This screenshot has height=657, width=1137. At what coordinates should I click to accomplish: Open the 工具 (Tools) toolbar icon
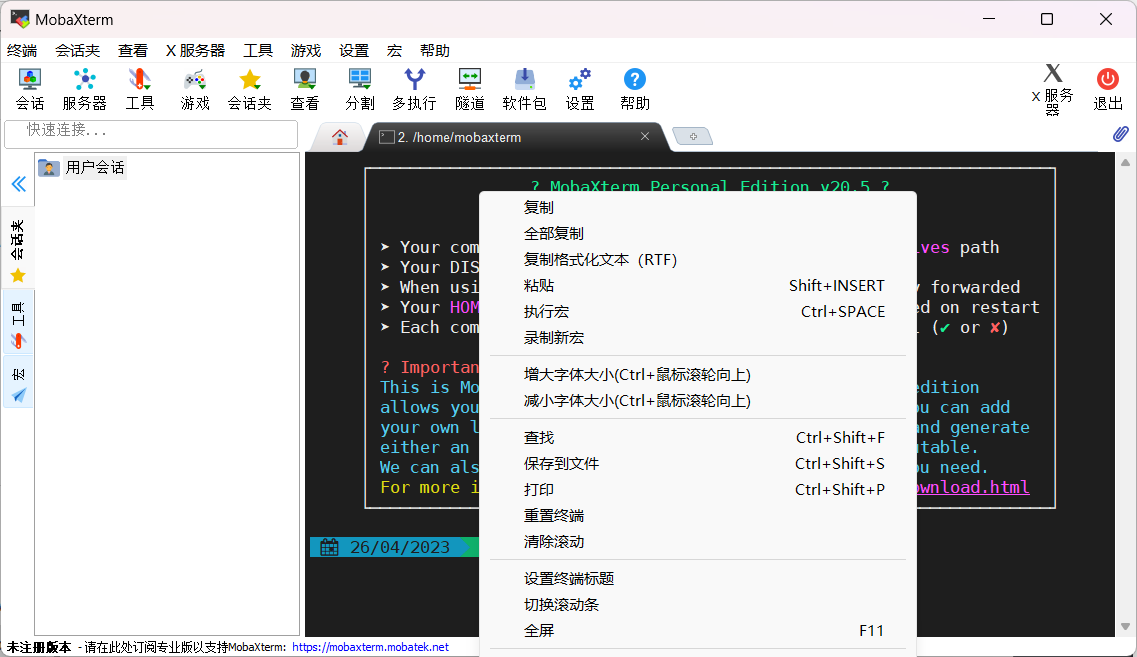[x=139, y=89]
